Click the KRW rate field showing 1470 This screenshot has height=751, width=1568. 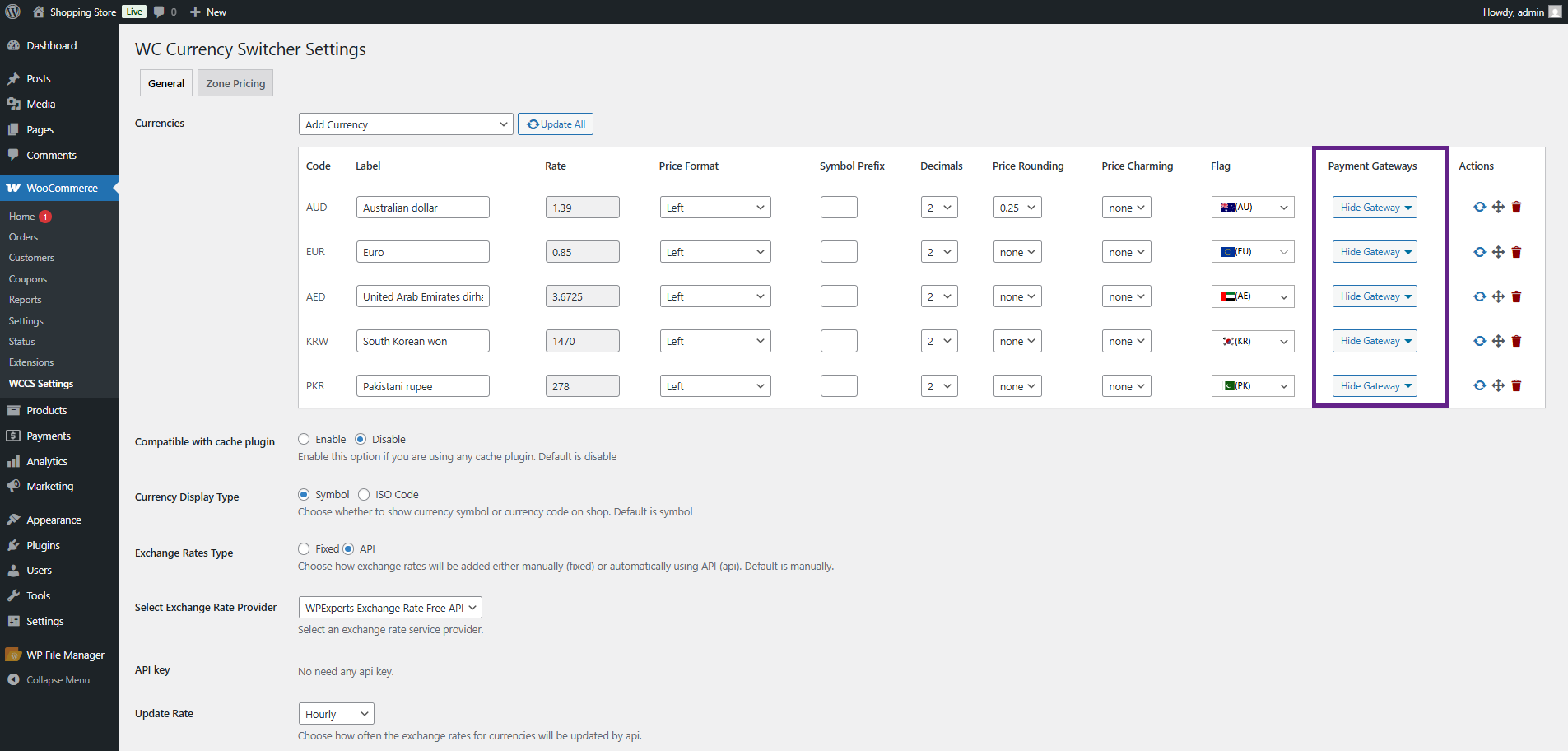[x=583, y=341]
